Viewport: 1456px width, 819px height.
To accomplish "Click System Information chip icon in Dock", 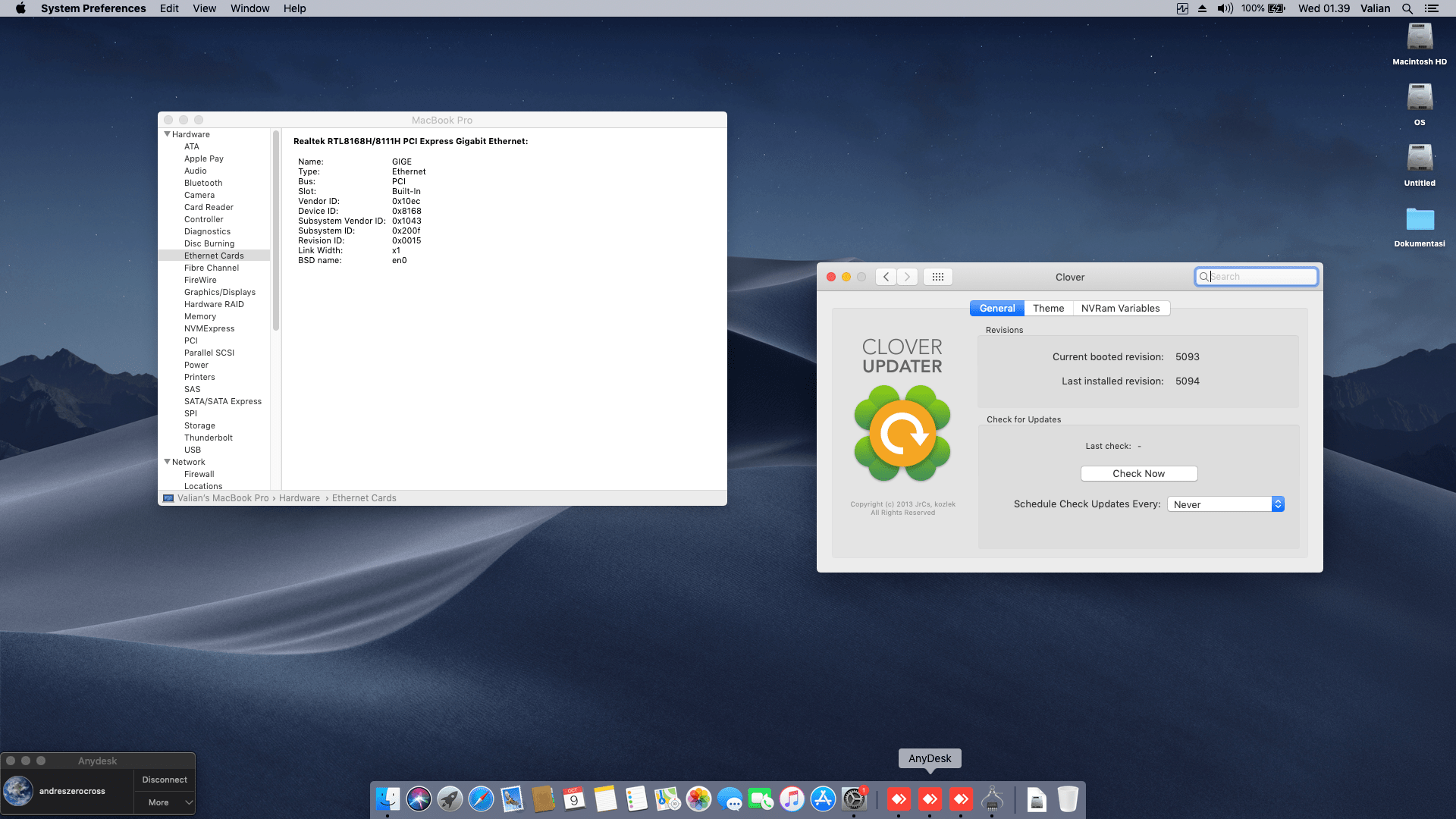I will [992, 799].
